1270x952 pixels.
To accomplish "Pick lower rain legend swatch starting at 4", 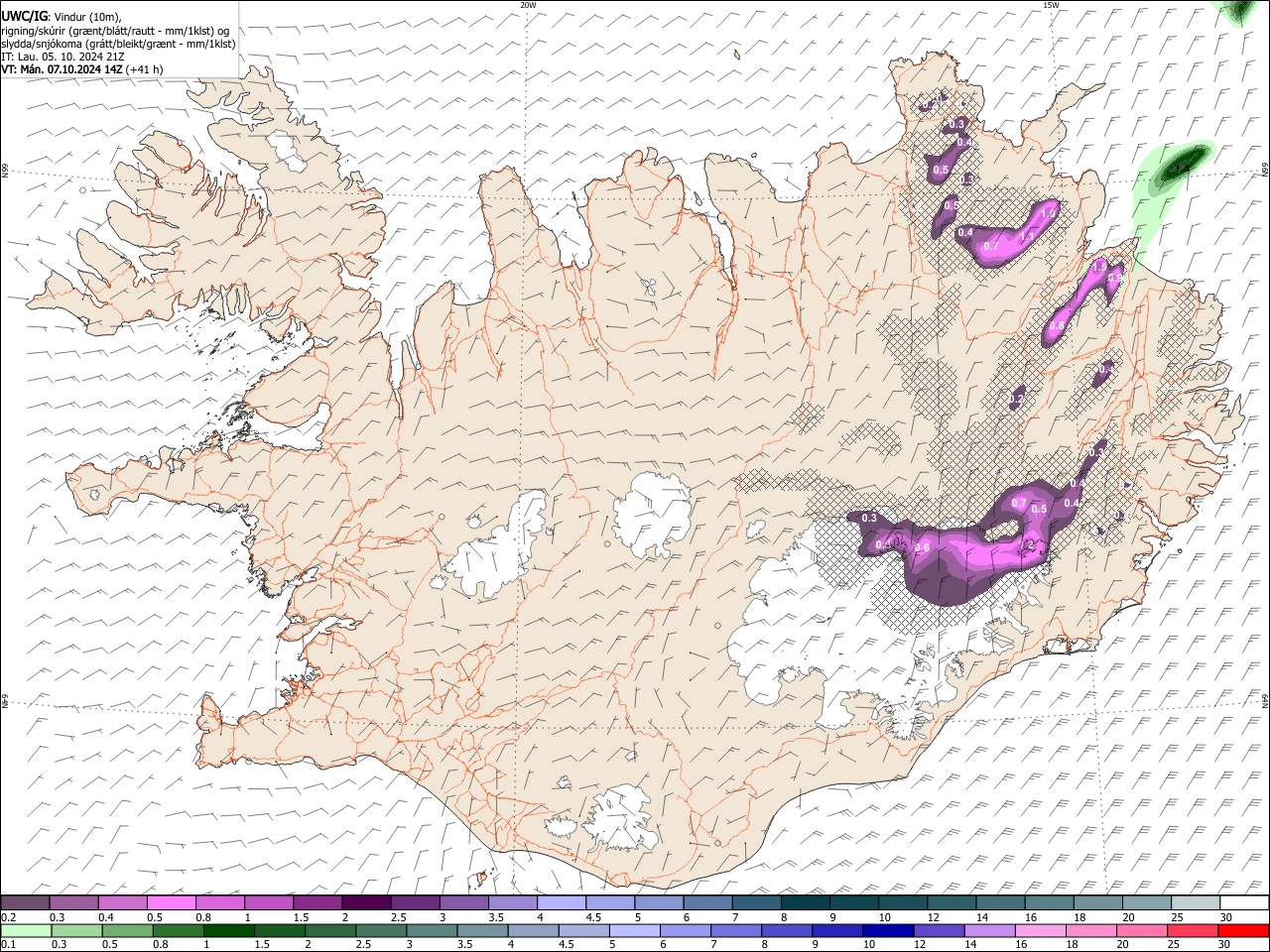I will pyautogui.click(x=534, y=930).
